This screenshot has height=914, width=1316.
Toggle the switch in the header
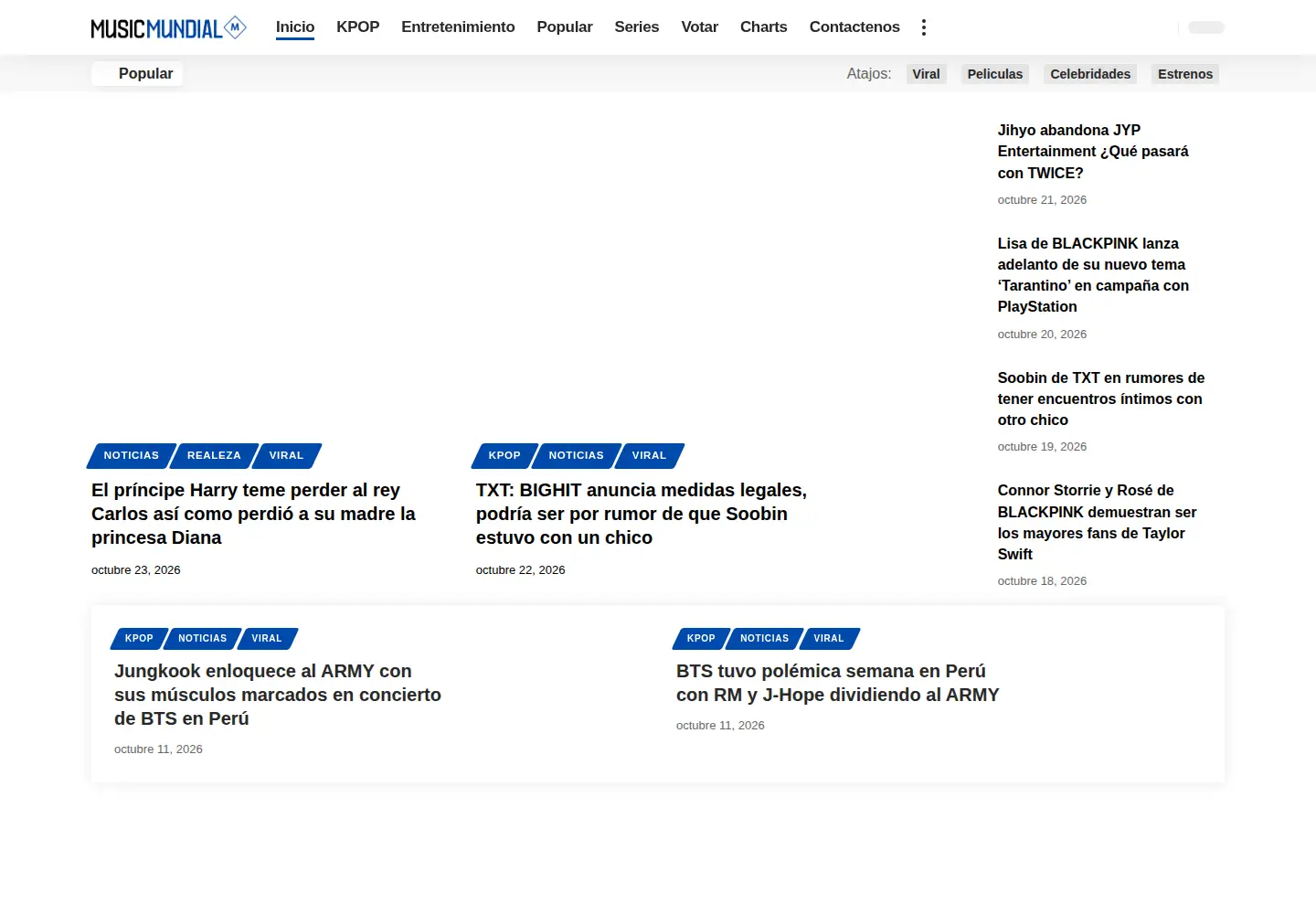1205,27
